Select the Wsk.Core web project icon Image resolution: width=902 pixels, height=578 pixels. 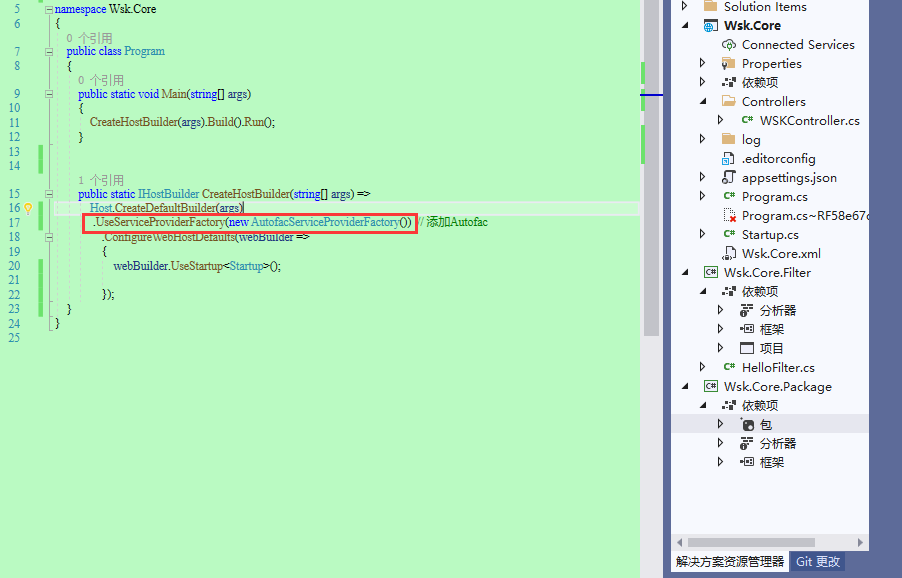pyautogui.click(x=710, y=26)
